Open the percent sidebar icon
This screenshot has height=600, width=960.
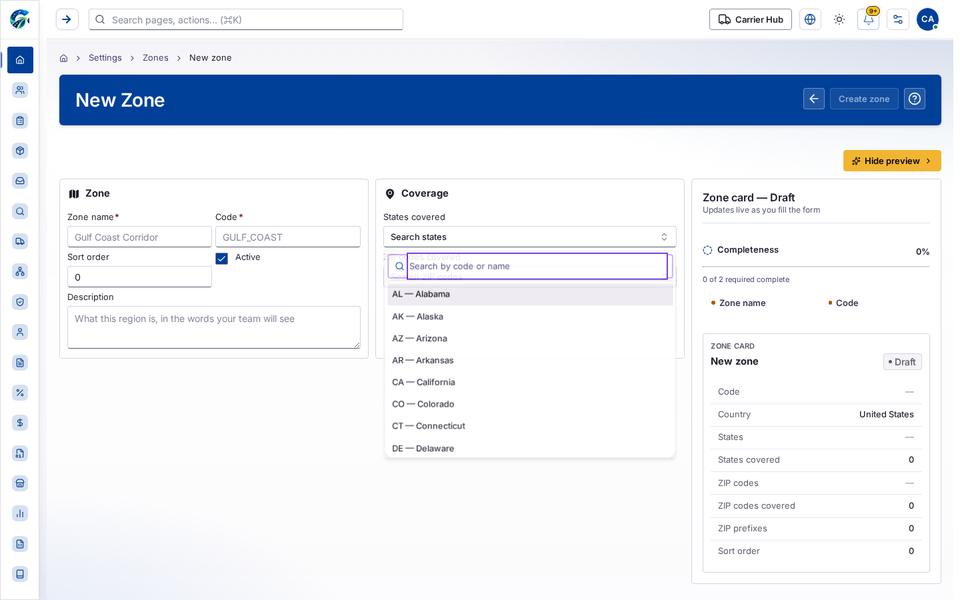[x=20, y=393]
